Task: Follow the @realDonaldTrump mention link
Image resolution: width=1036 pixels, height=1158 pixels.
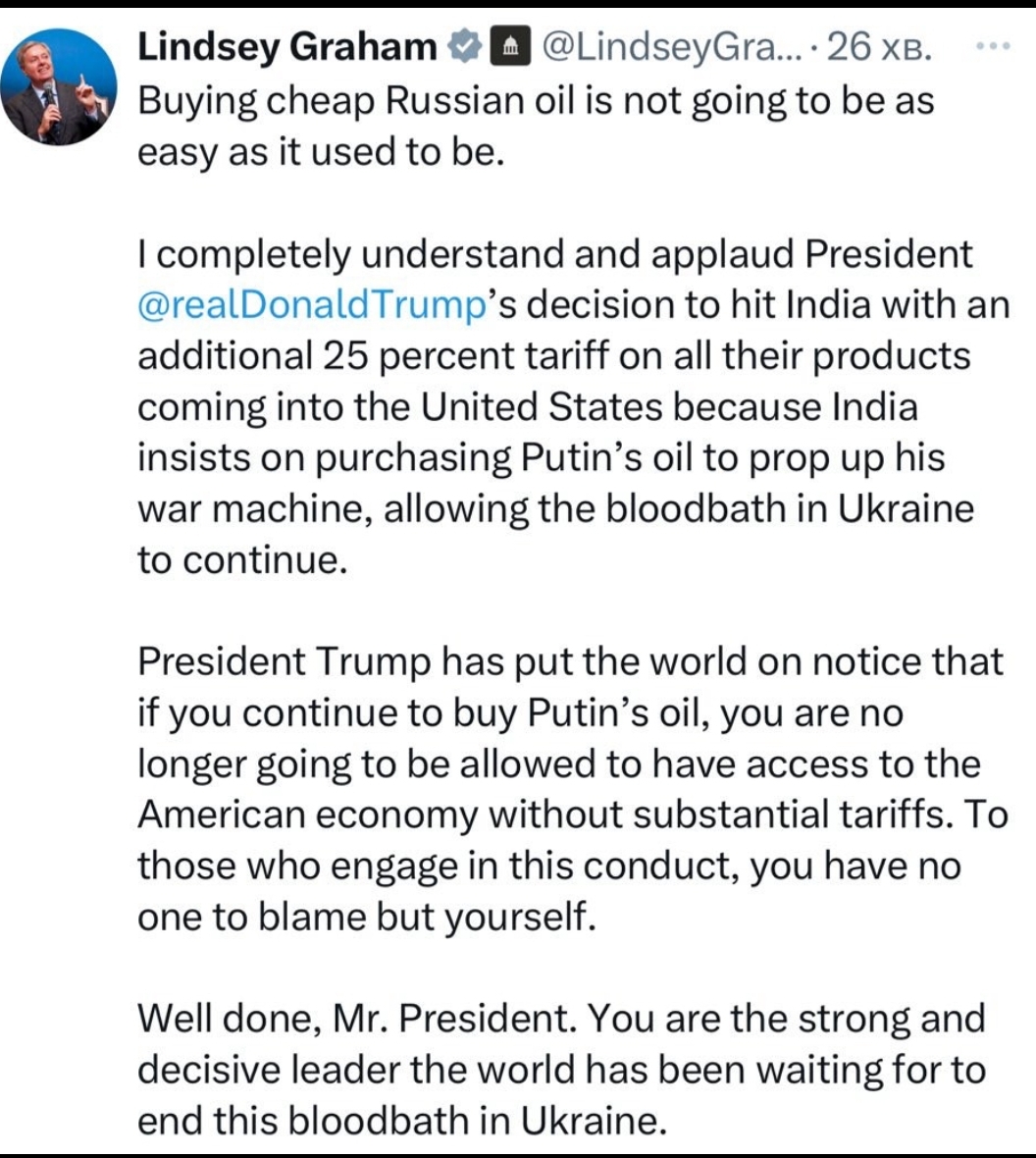Action: (x=312, y=305)
